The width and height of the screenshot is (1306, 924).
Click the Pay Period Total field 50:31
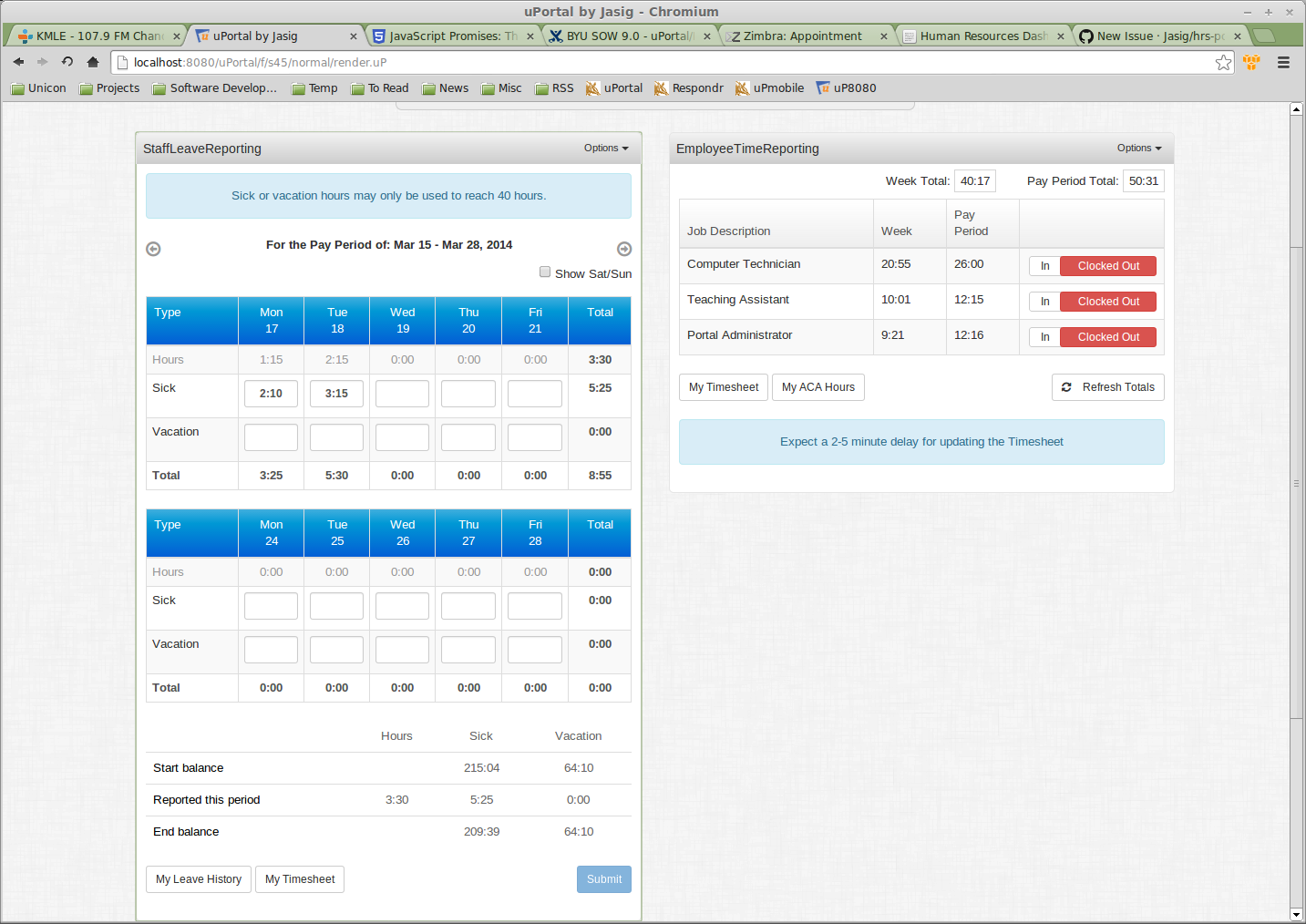[x=1144, y=181]
